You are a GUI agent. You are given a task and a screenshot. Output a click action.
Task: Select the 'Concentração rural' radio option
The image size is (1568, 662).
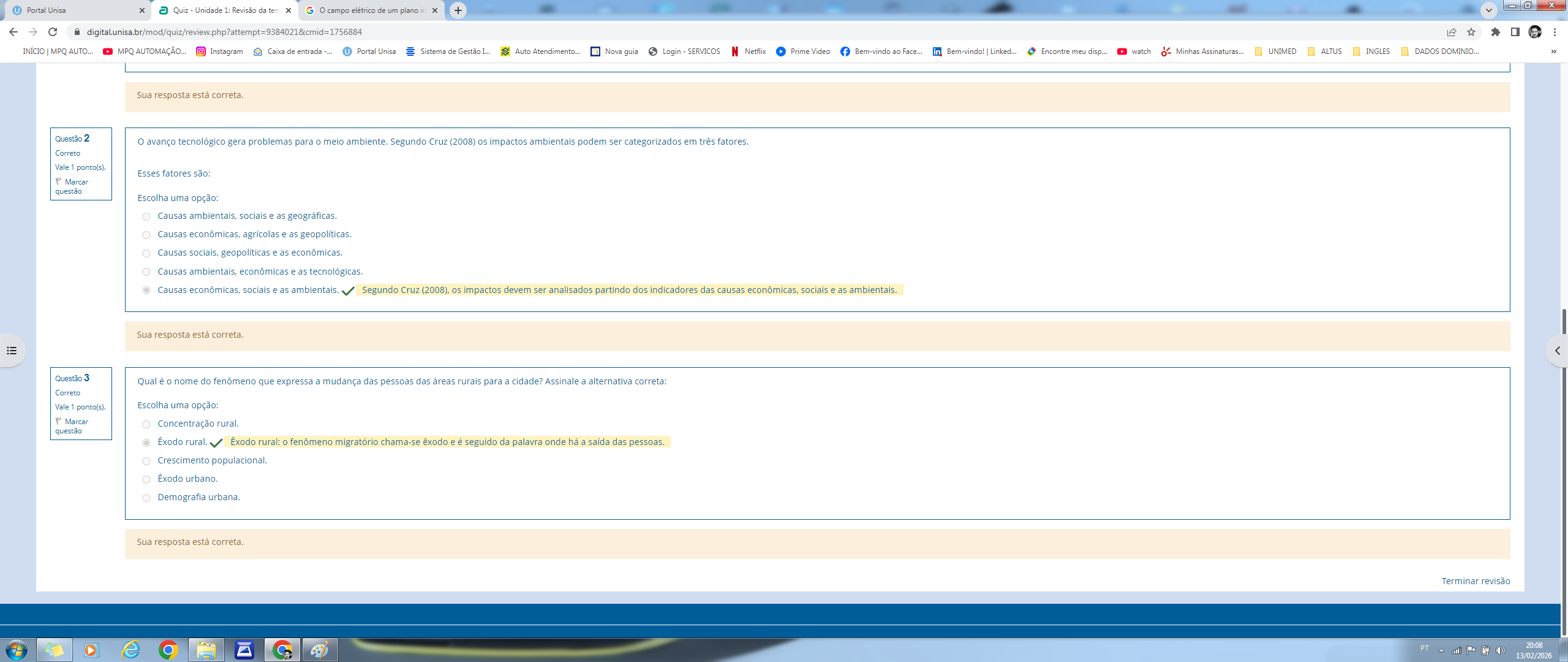click(146, 424)
